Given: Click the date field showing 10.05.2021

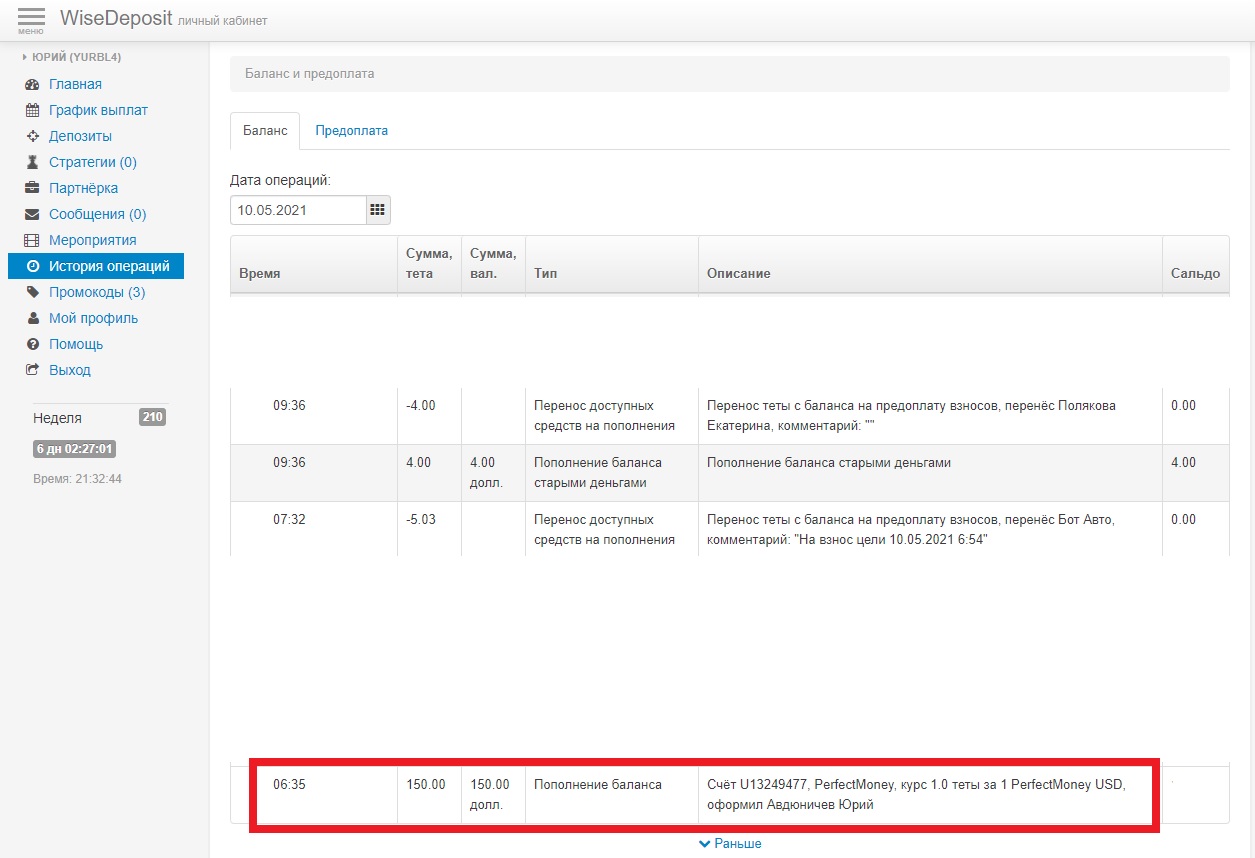Looking at the screenshot, I should click(x=297, y=210).
